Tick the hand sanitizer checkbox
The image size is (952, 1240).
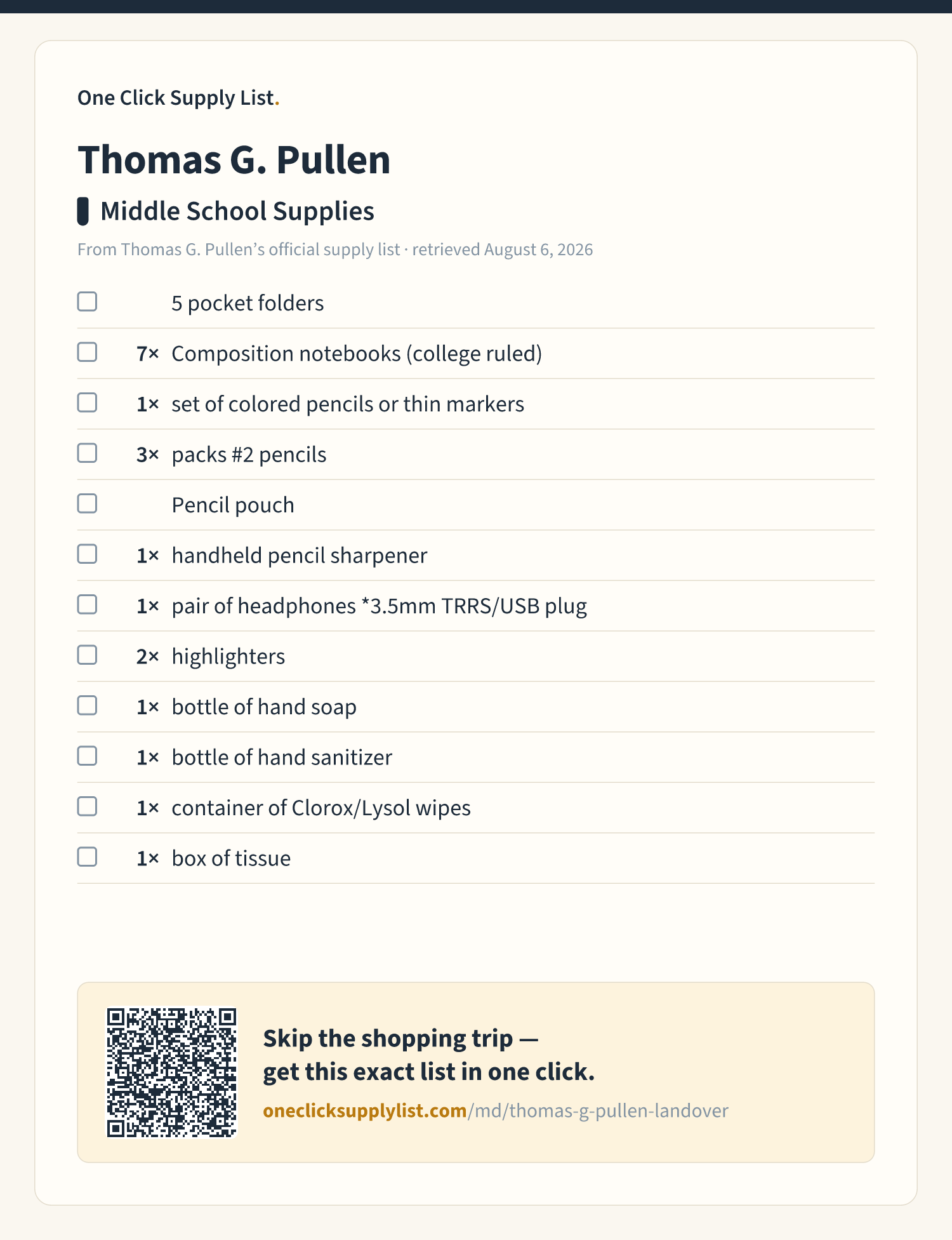pos(87,756)
